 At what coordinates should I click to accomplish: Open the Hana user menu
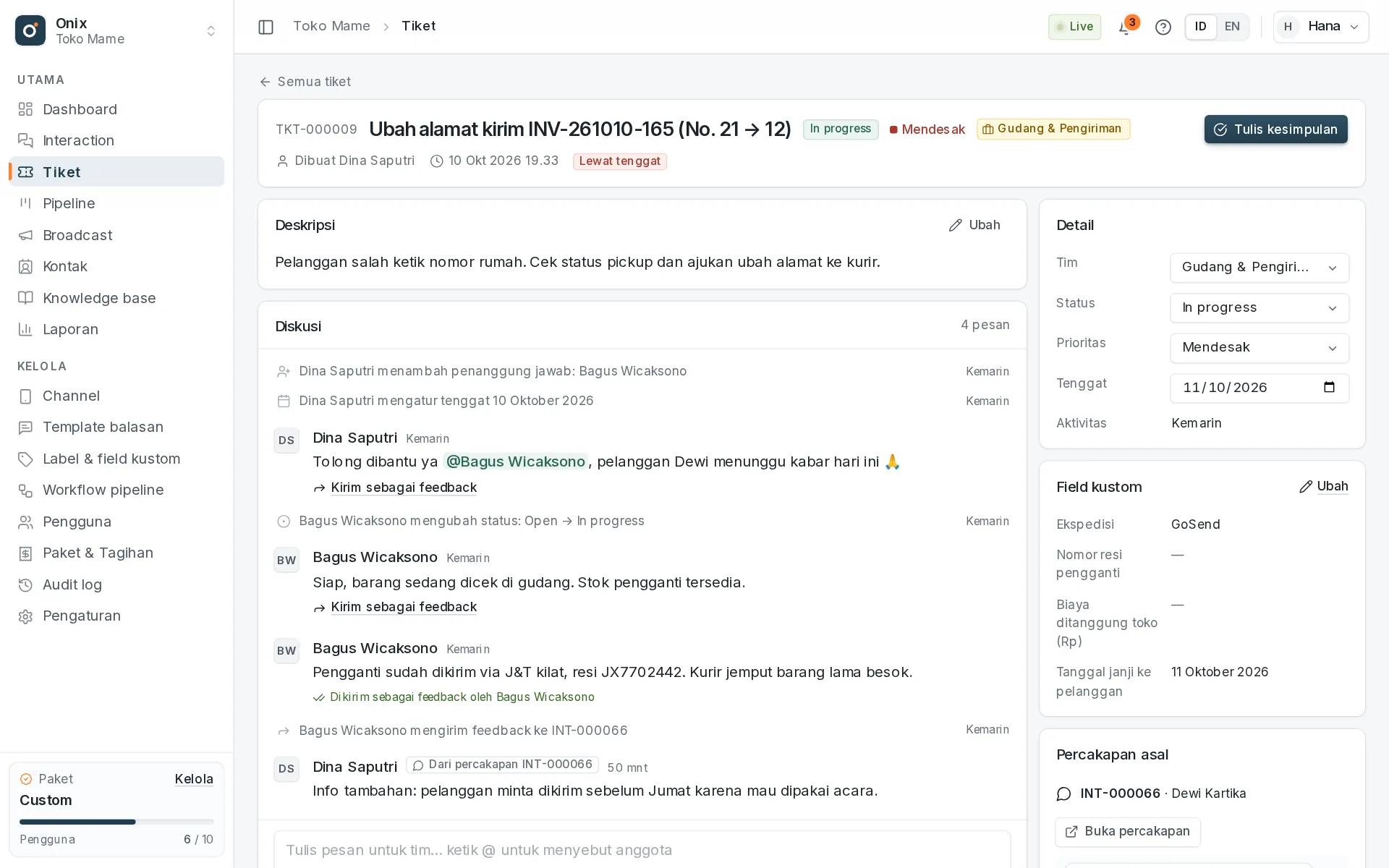point(1321,27)
